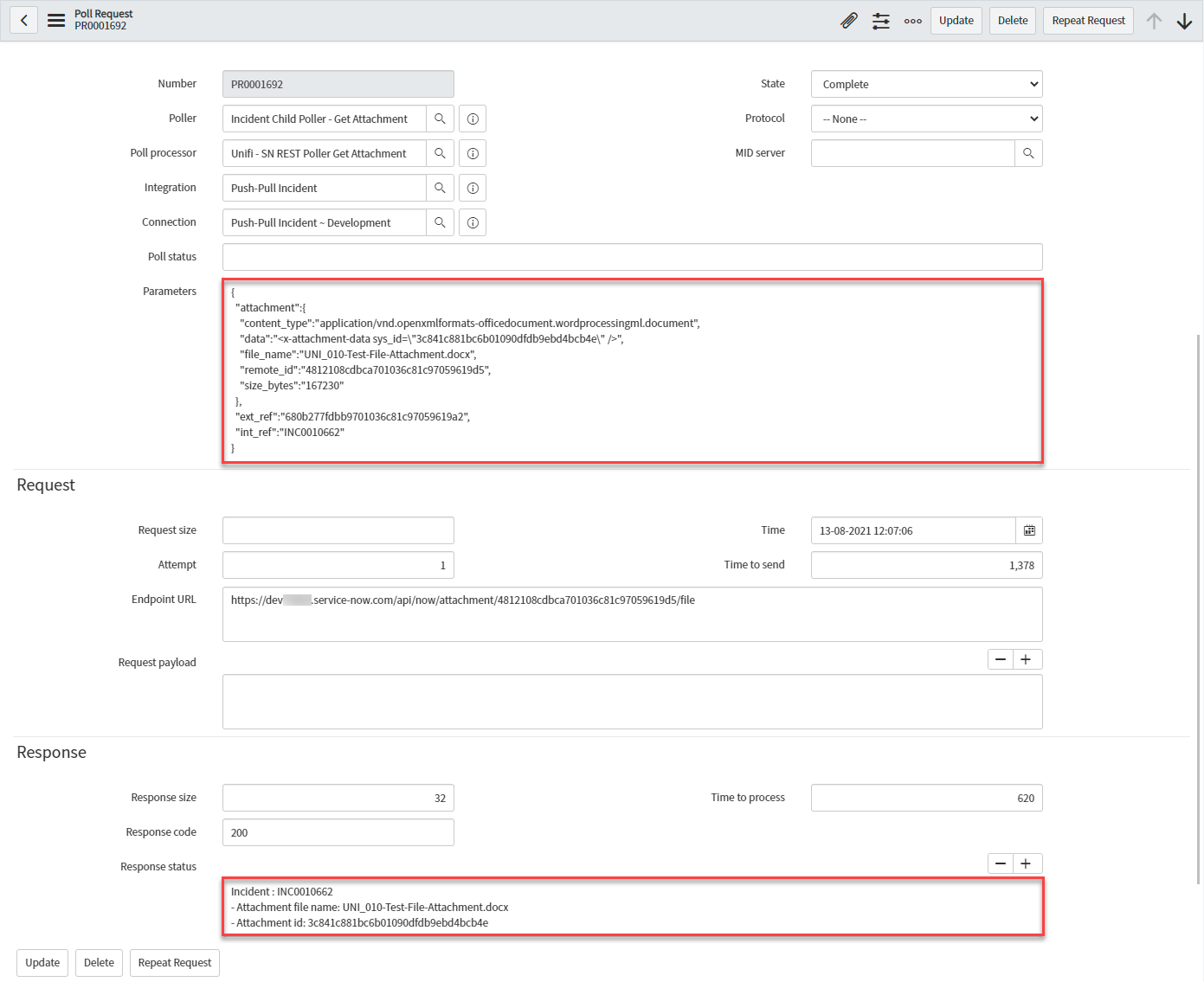Click the back arrow button
1204x982 pixels.
pos(24,20)
